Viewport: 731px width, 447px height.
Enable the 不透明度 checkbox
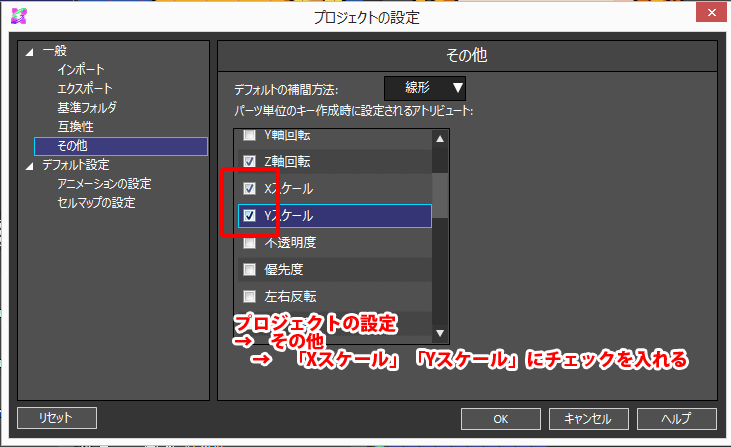click(x=249, y=242)
